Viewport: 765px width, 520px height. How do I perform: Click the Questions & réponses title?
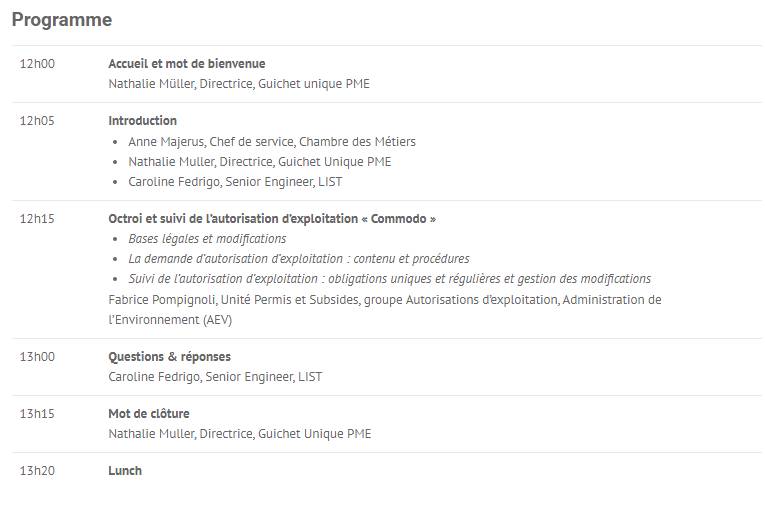(169, 357)
